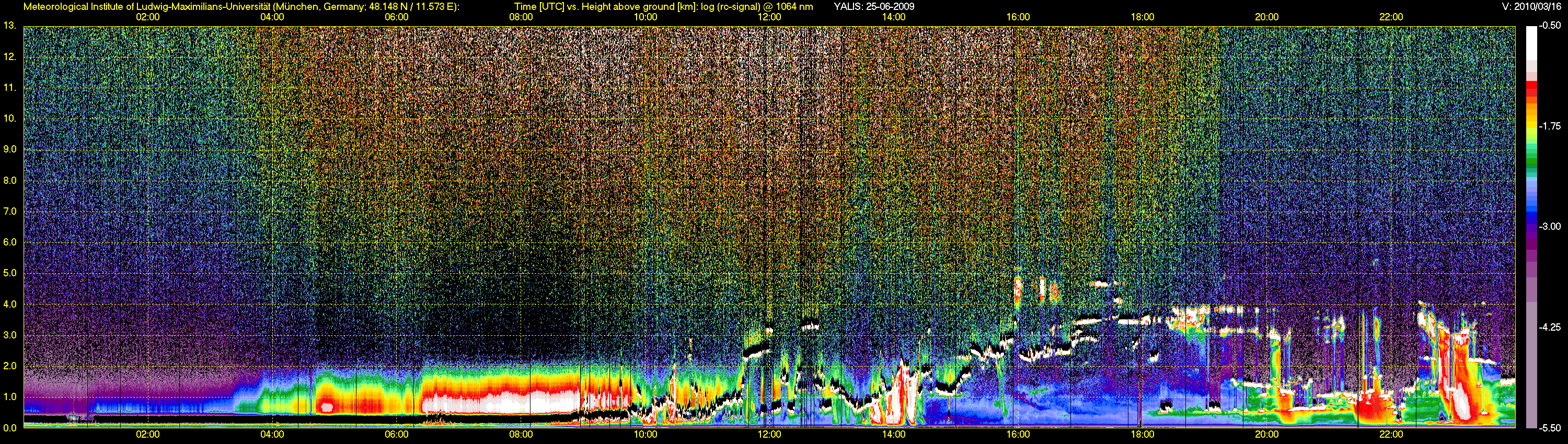
Task: Click the 'Time [UTC] vs. Height above ground [km]' label
Action: tap(606, 7)
